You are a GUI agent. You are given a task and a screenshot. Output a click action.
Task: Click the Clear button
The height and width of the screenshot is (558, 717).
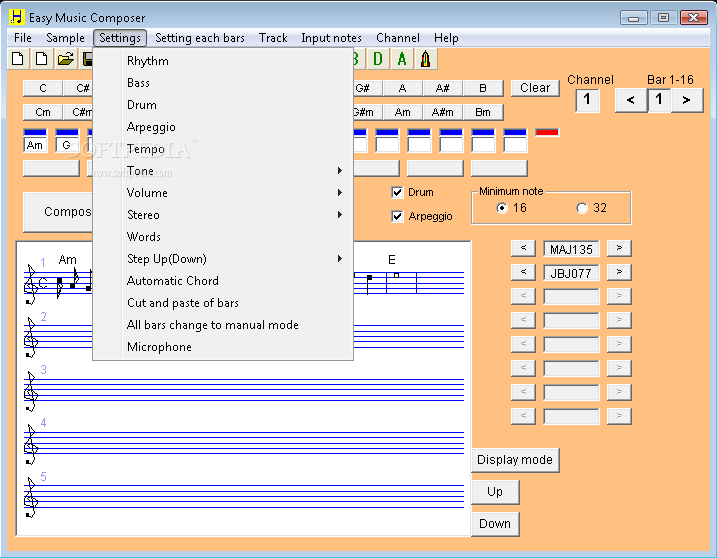pos(535,88)
